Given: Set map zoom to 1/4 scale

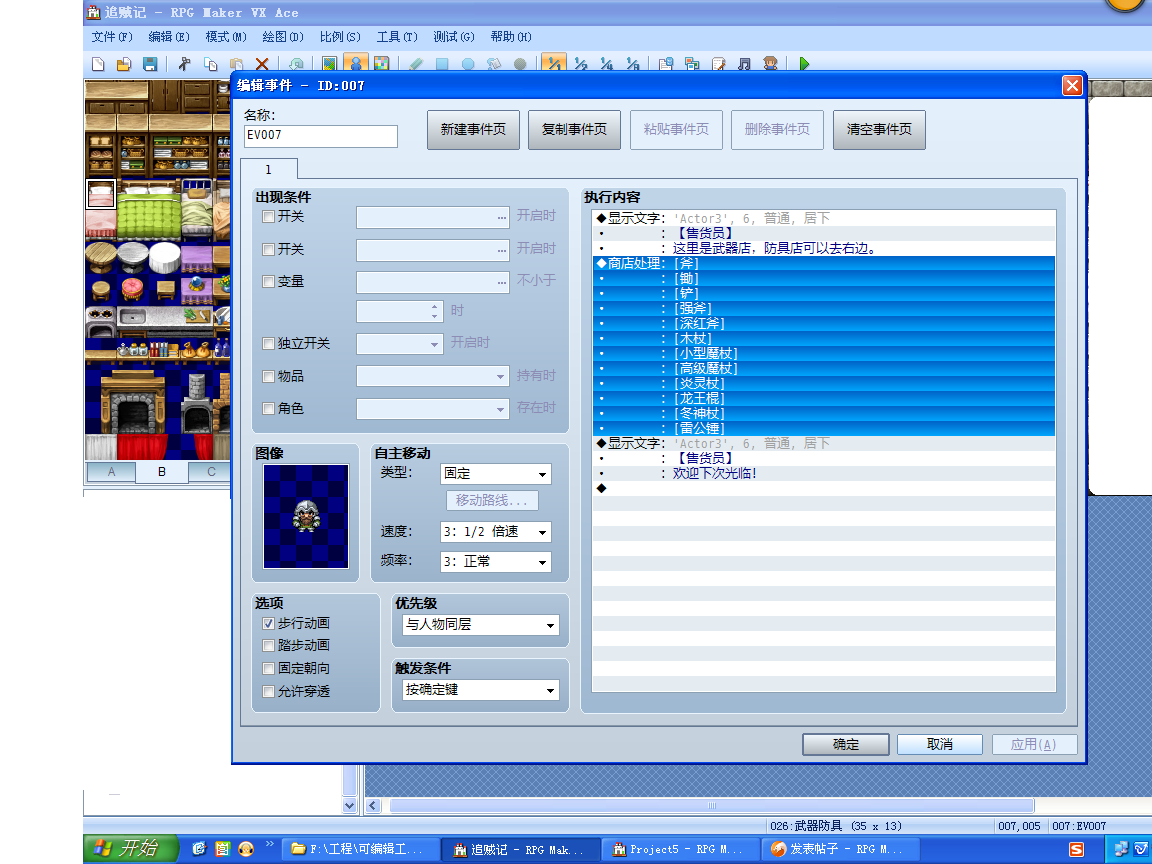Looking at the screenshot, I should coord(606,64).
